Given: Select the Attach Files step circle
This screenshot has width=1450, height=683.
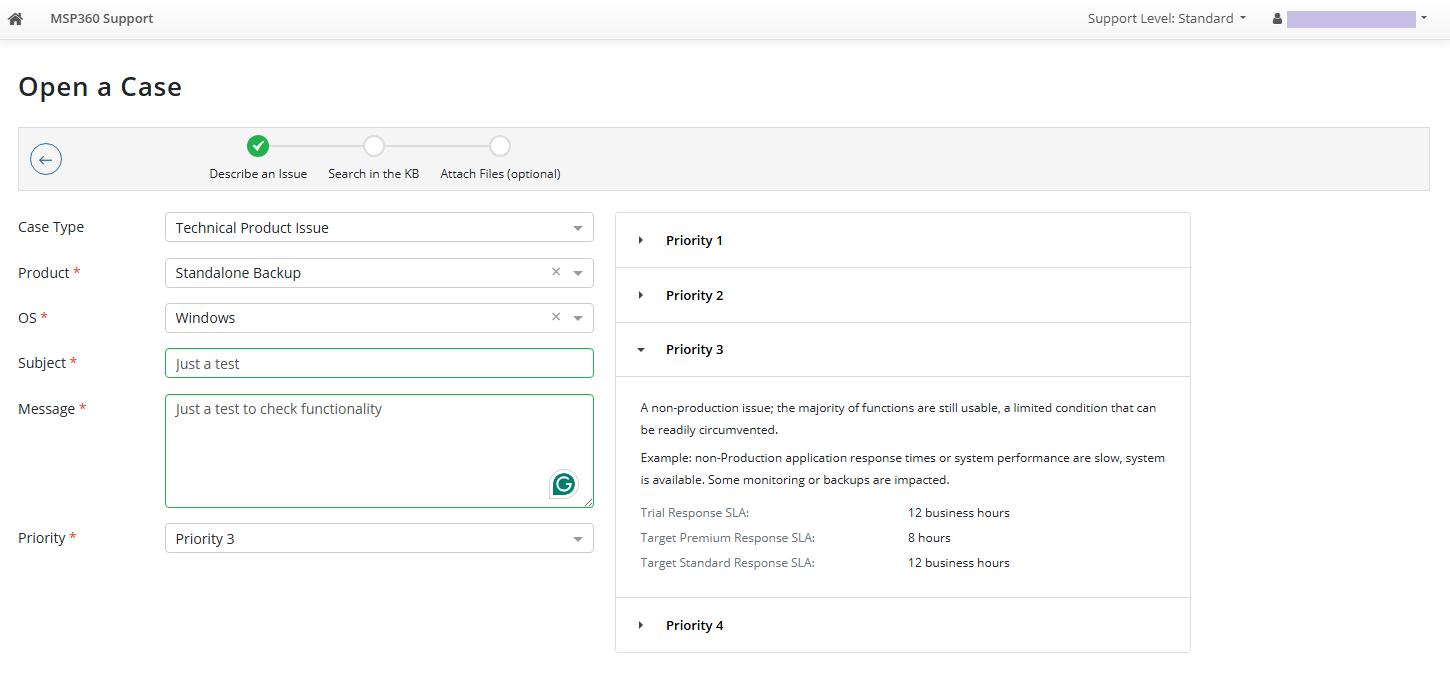Looking at the screenshot, I should pyautogui.click(x=500, y=146).
